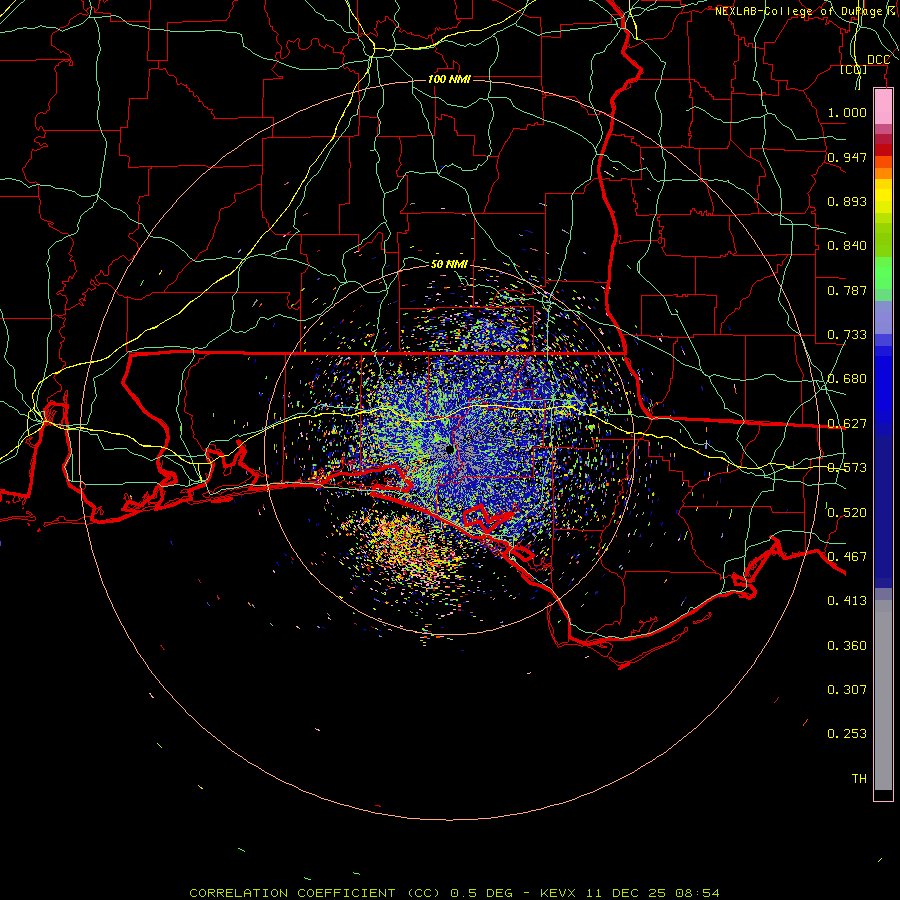Click the 0.253 legend value
900x900 pixels.
point(847,734)
